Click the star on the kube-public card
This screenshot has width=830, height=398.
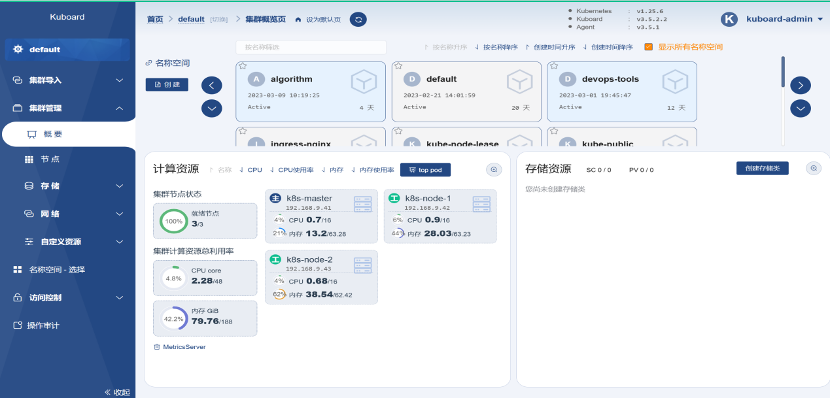(554, 131)
